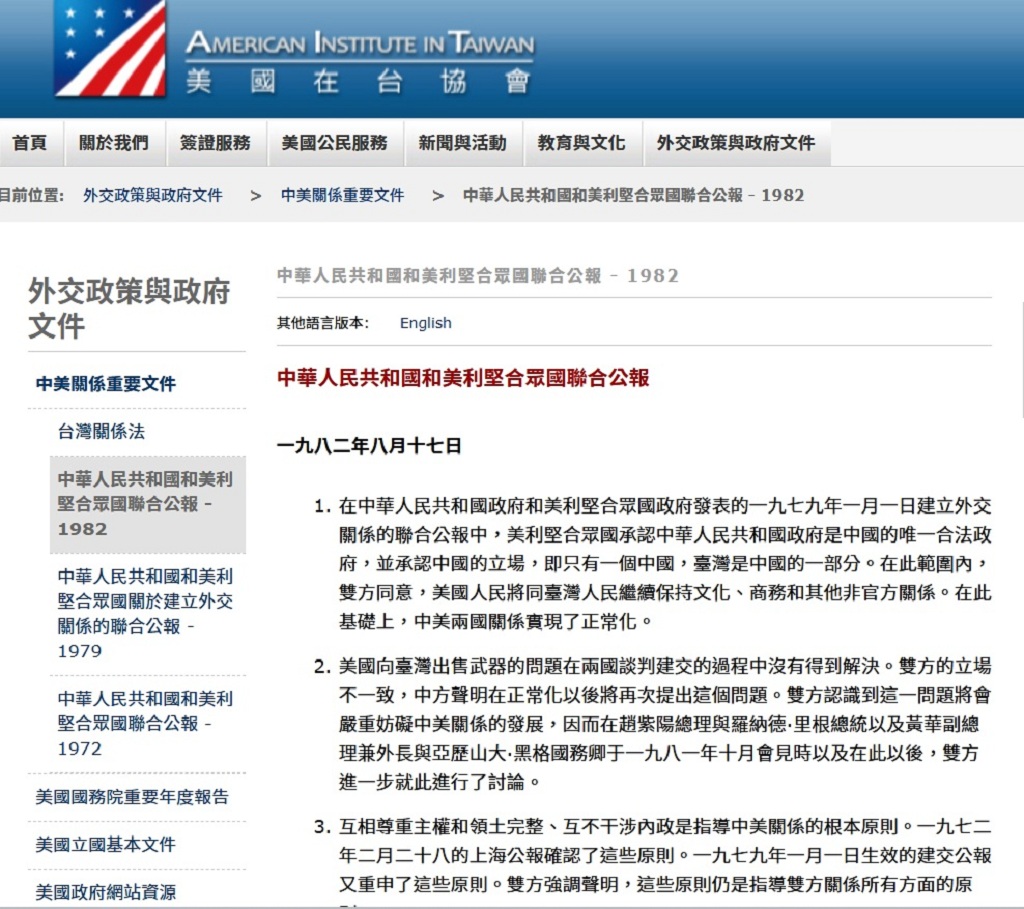
Task: Open the 1972 聯合公報 sidebar link
Action: (145, 723)
